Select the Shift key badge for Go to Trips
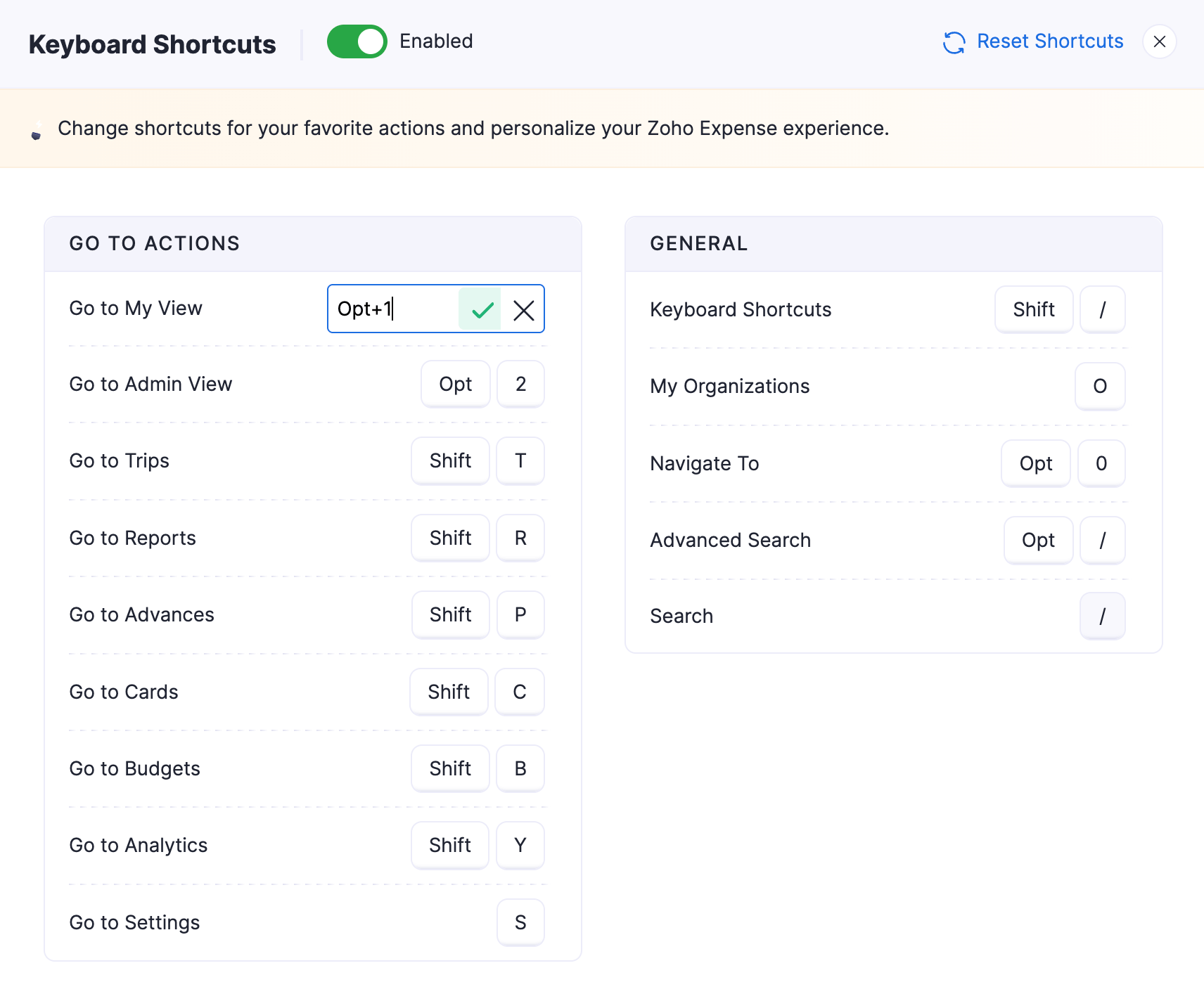 pos(450,460)
